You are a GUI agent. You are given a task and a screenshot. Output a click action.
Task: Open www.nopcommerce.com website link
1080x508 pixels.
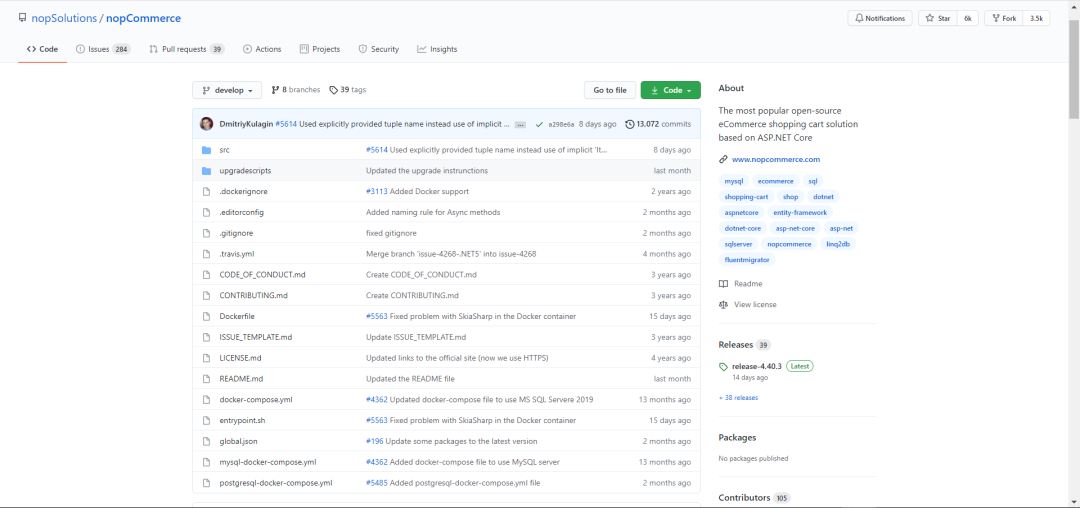tap(776, 159)
